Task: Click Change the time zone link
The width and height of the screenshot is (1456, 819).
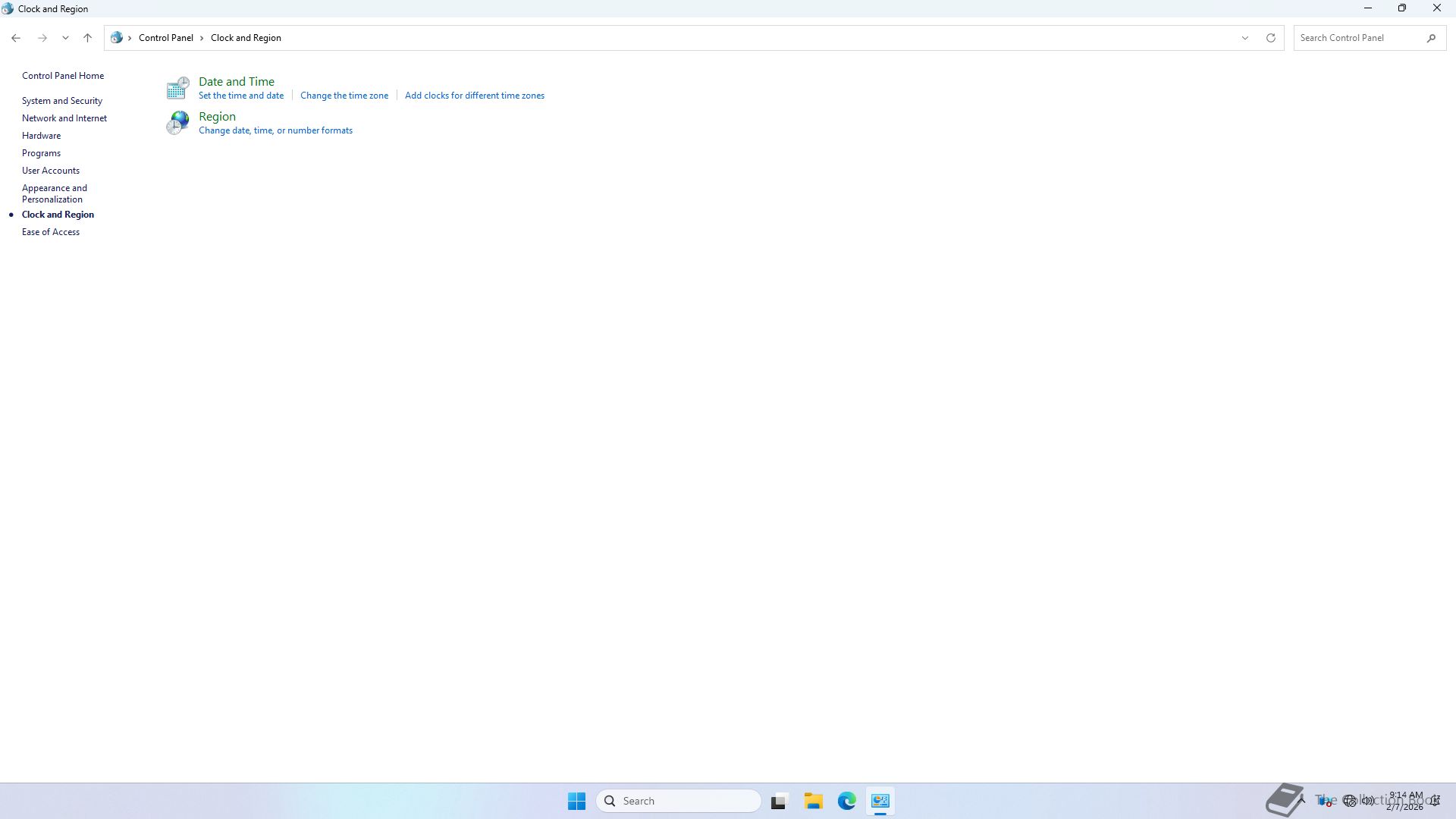Action: (x=344, y=96)
